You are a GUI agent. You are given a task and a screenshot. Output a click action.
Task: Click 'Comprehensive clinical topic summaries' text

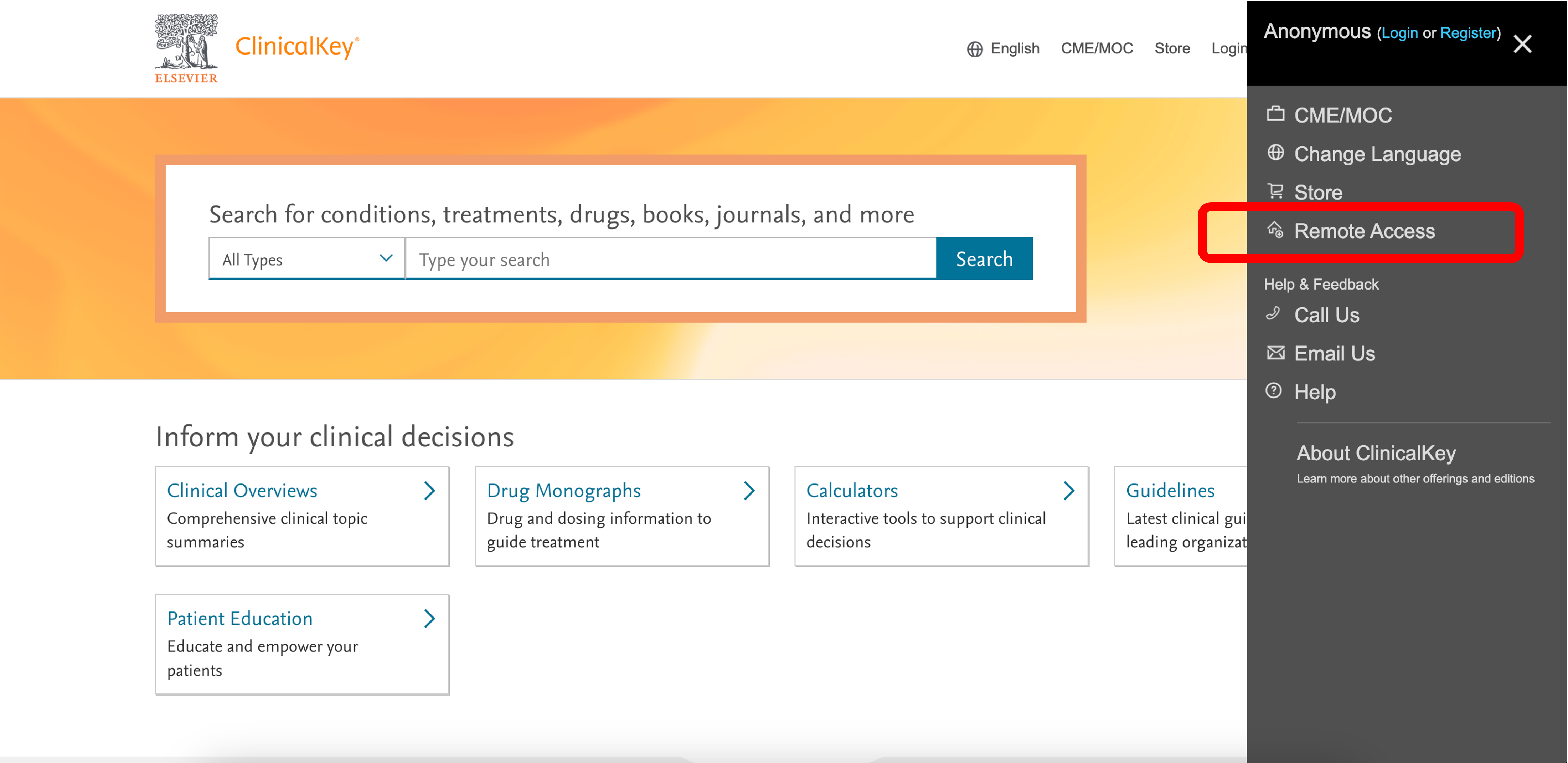[x=267, y=530]
